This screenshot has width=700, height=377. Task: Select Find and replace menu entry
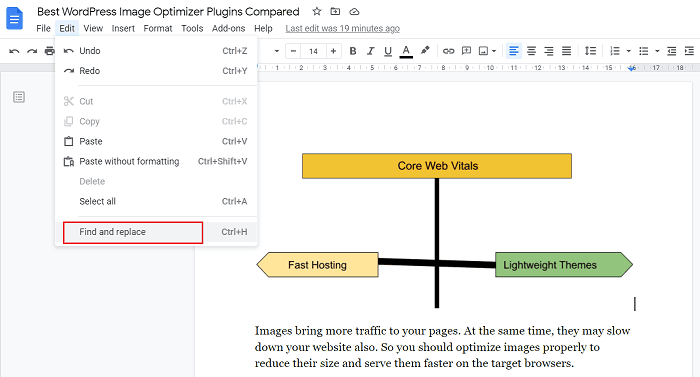pos(156,232)
